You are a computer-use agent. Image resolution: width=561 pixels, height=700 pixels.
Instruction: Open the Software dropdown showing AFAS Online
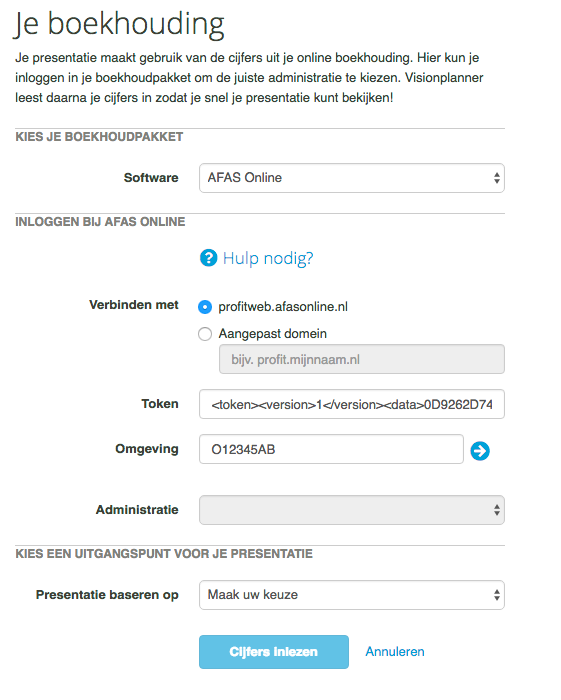(x=352, y=178)
